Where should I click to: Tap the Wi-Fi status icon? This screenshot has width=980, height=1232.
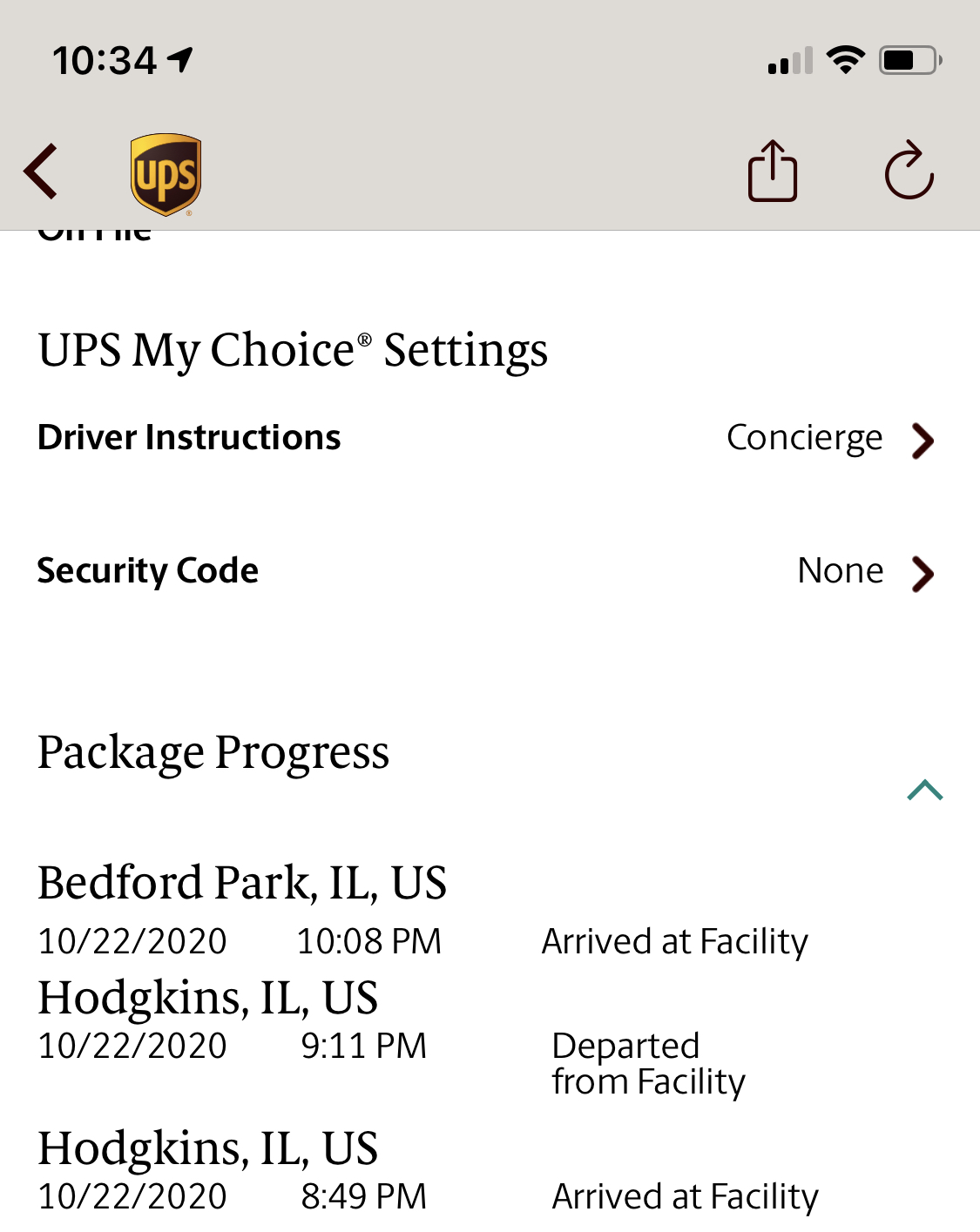click(845, 60)
